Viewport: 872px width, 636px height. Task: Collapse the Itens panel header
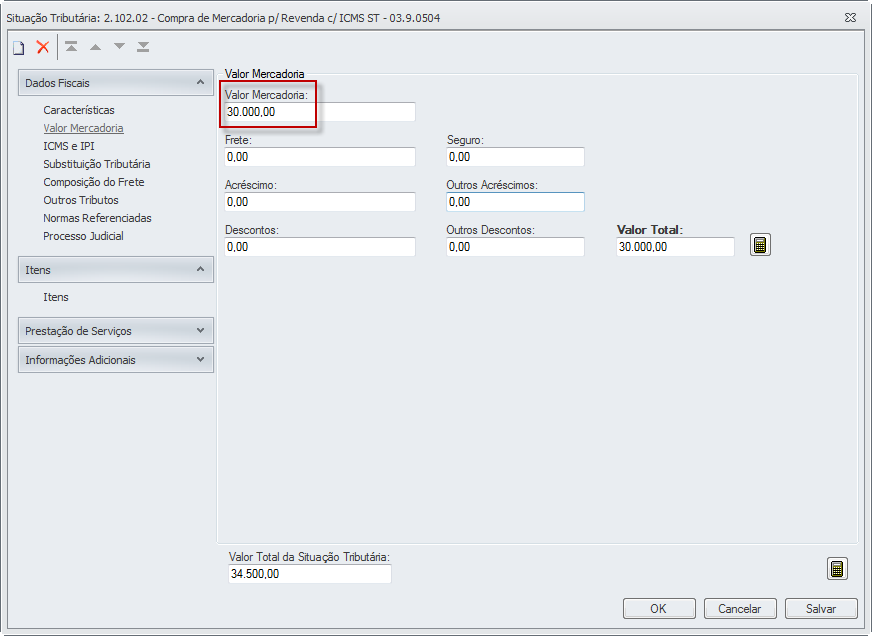coord(200,269)
